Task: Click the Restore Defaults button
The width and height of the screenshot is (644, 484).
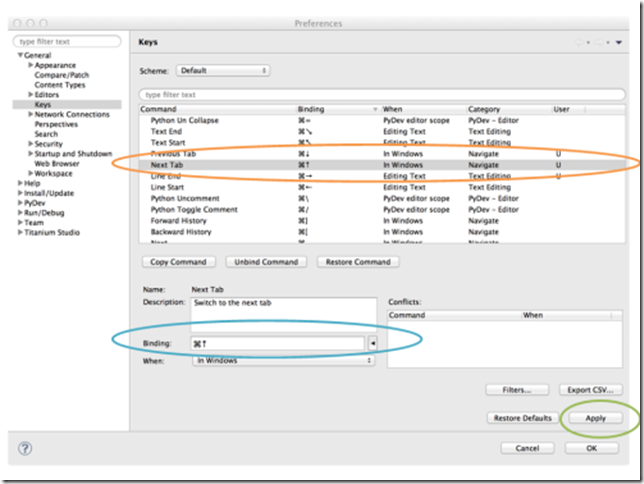Action: pyautogui.click(x=522, y=418)
